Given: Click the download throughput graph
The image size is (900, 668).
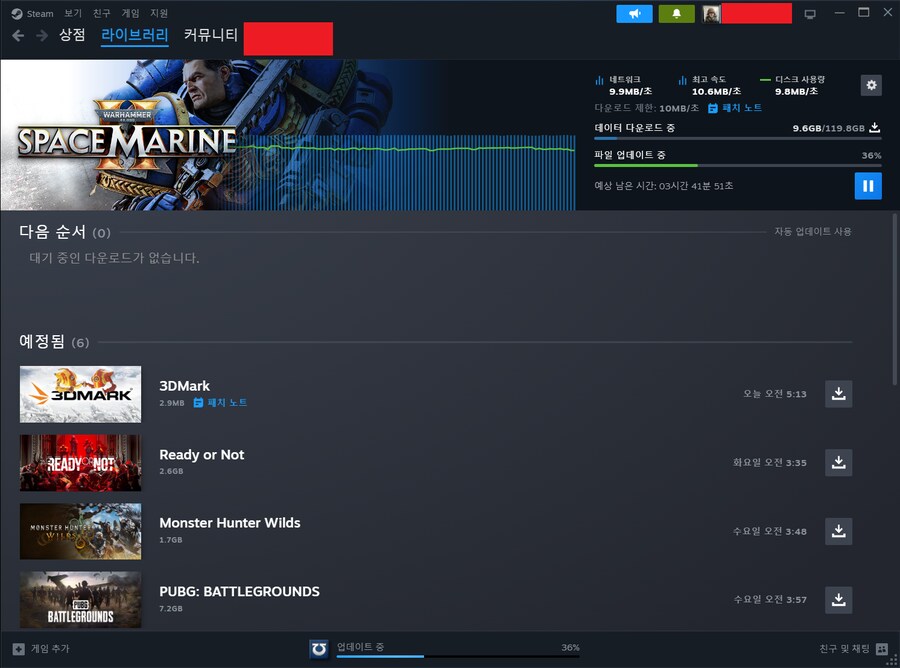Looking at the screenshot, I should pos(406,172).
